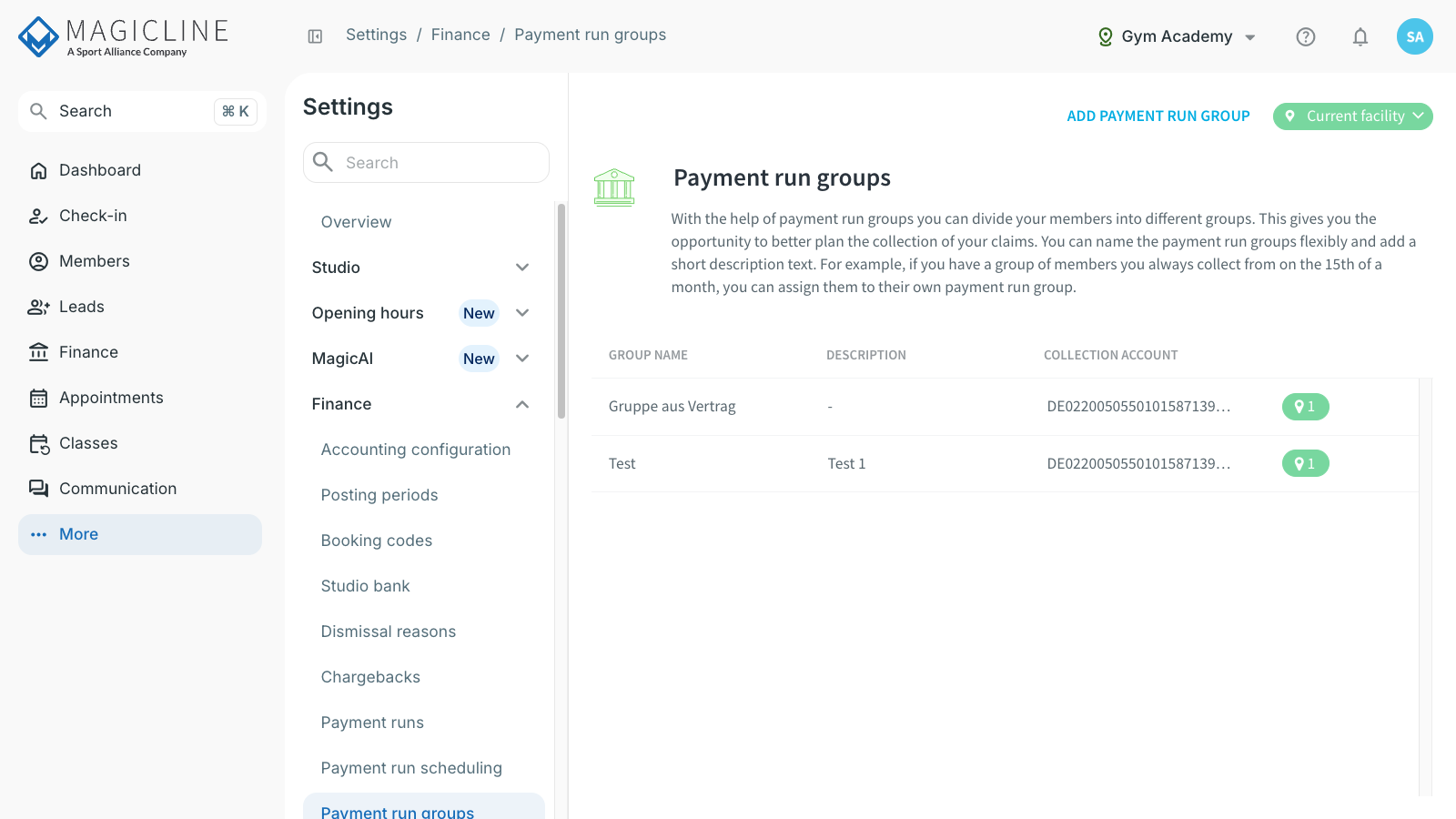Image resolution: width=1456 pixels, height=819 pixels.
Task: Click location badge in Gruppe aus Vertrag row
Action: click(x=1305, y=407)
